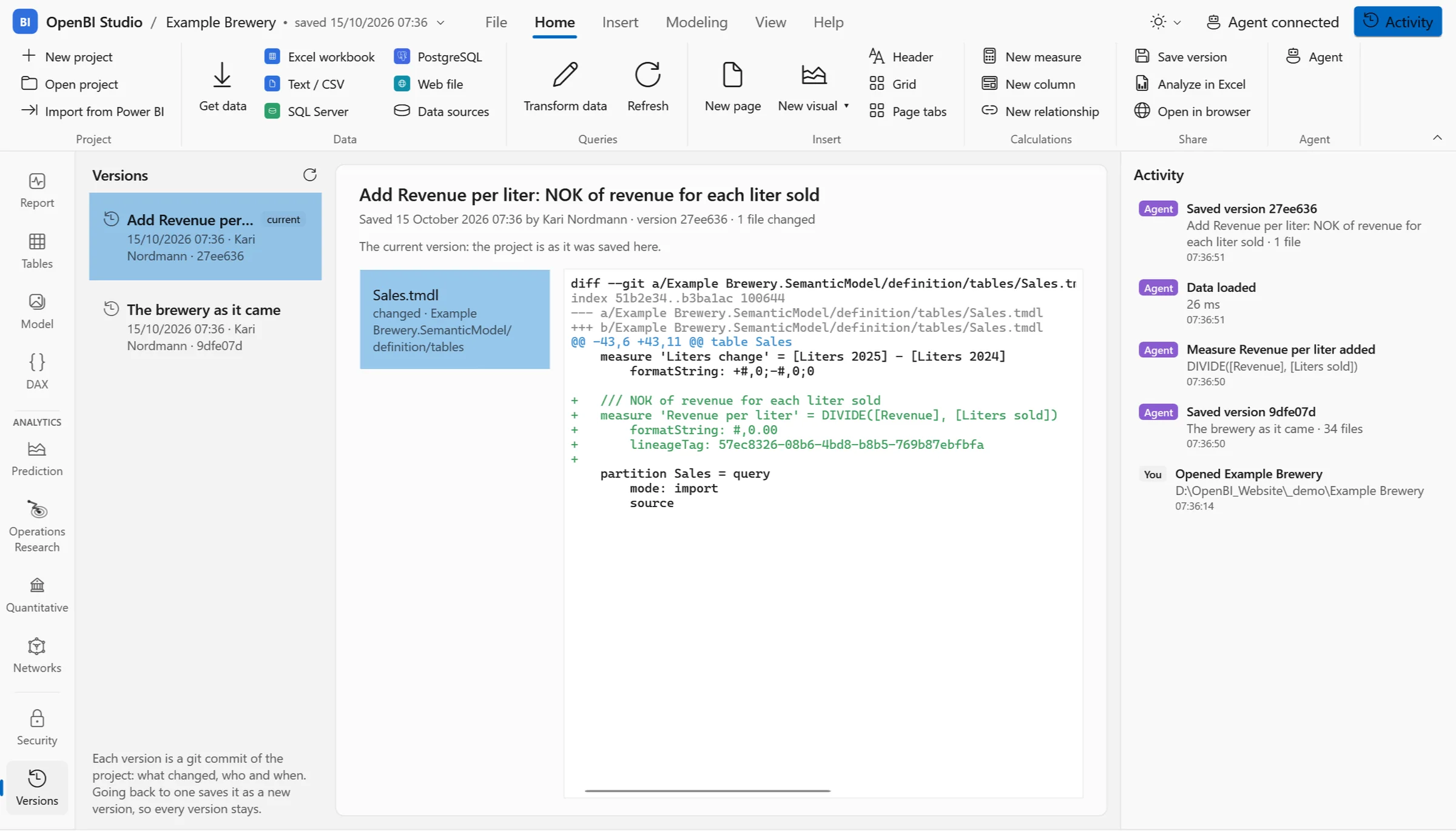Open Operations Research view
Viewport: 1456px width, 831px height.
click(x=37, y=526)
